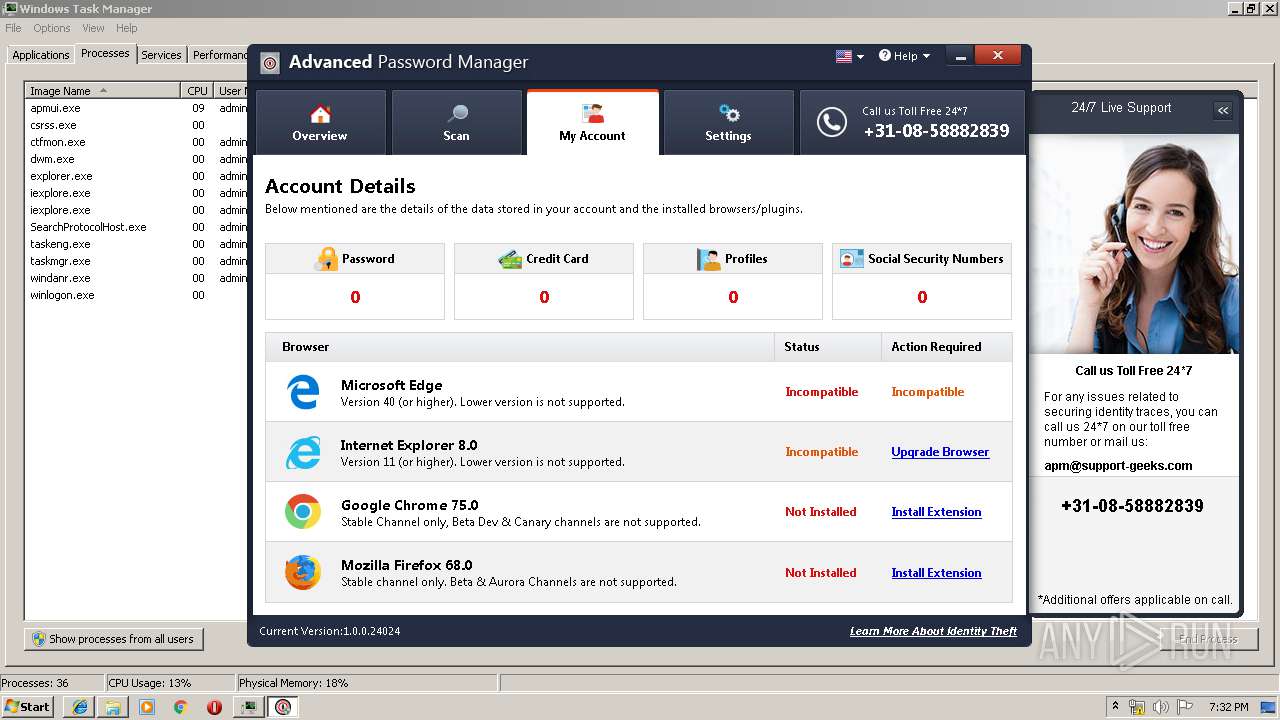Switch to Task Manager Applications tab
The height and width of the screenshot is (720, 1280).
tap(41, 55)
